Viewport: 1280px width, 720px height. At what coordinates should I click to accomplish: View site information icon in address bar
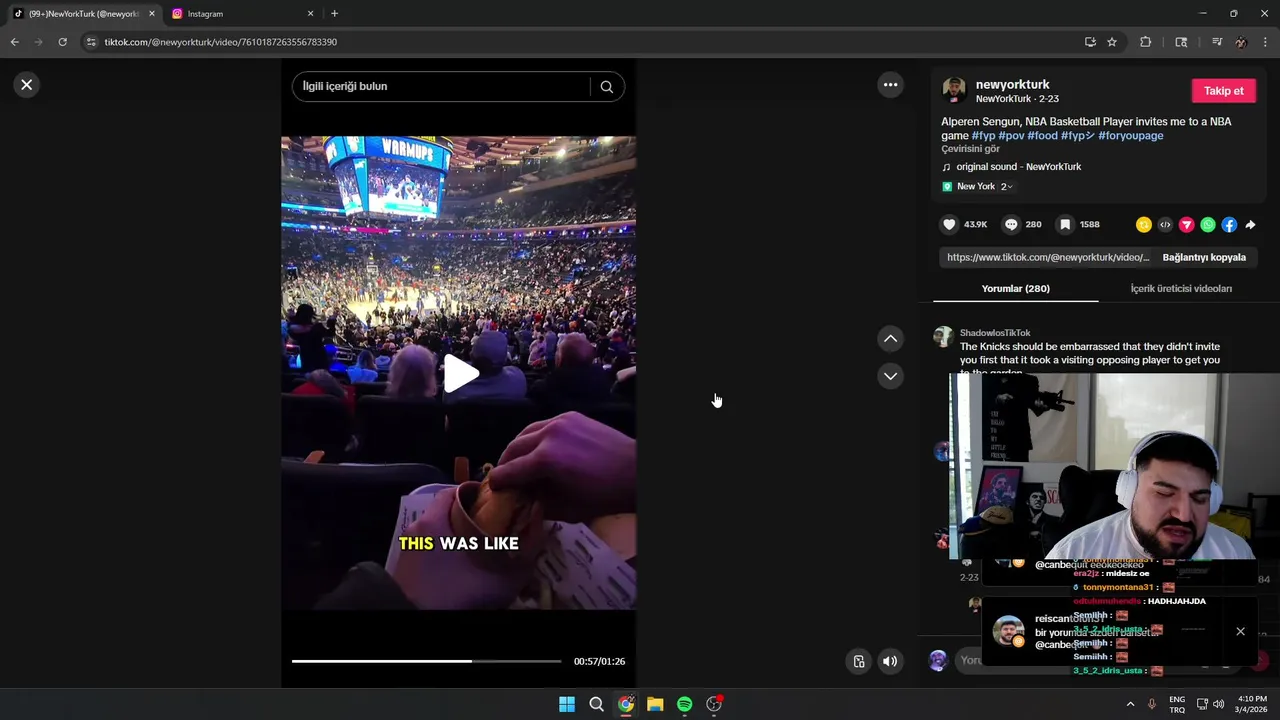(x=91, y=42)
